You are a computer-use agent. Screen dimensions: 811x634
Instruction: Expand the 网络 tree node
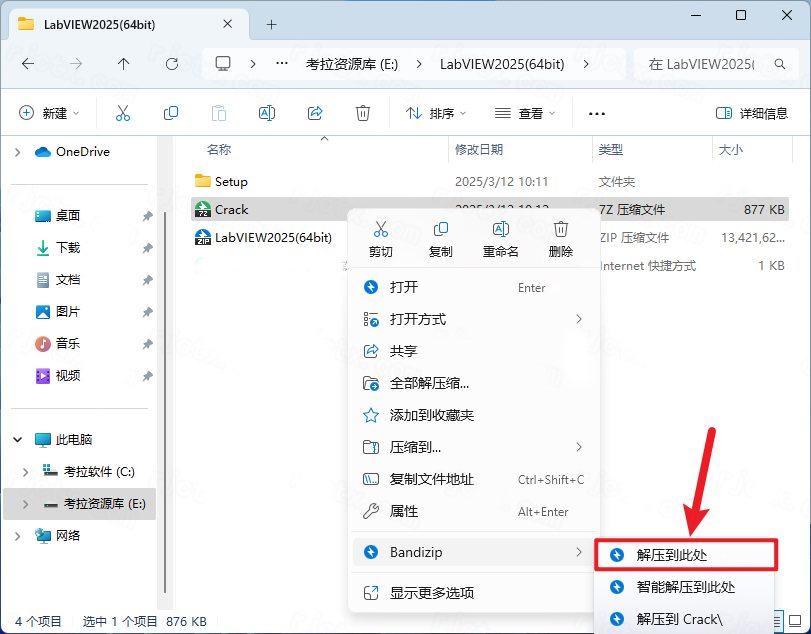(x=18, y=536)
